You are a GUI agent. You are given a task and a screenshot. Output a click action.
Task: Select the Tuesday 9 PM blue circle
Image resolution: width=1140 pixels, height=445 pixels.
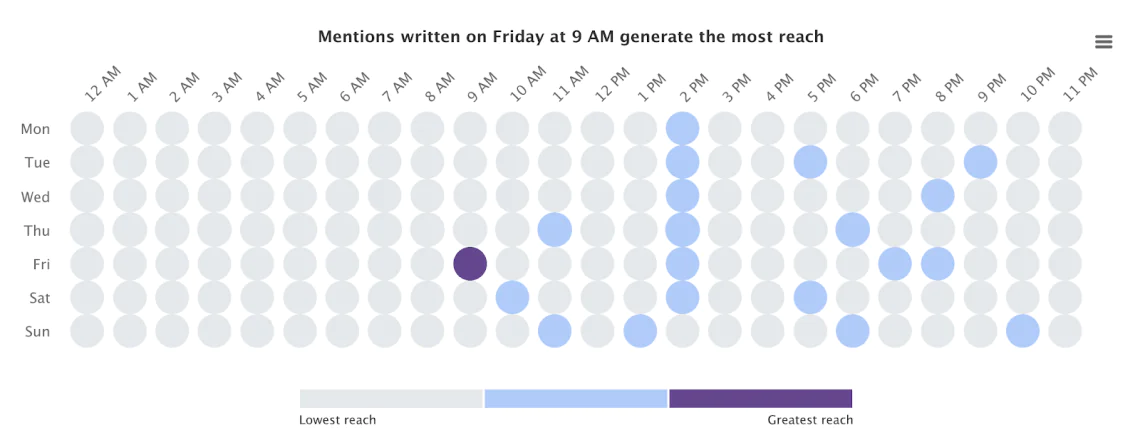(980, 162)
